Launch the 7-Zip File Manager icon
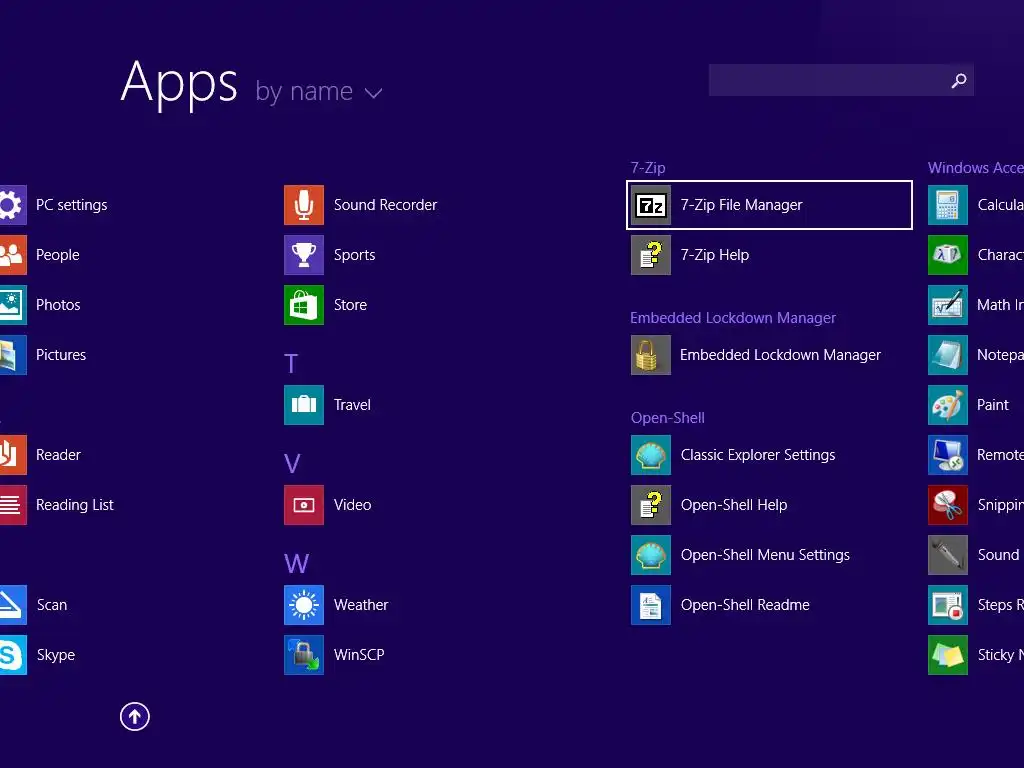 coord(650,205)
